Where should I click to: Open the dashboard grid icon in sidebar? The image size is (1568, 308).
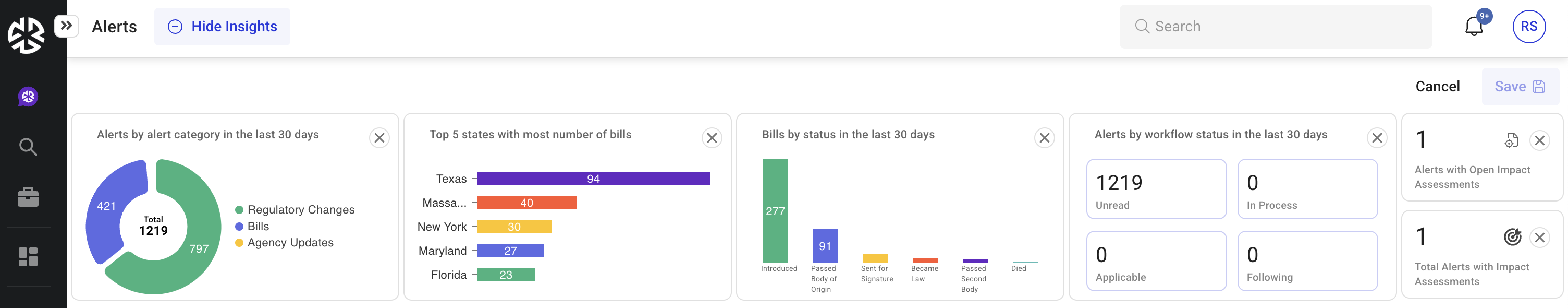pos(28,257)
